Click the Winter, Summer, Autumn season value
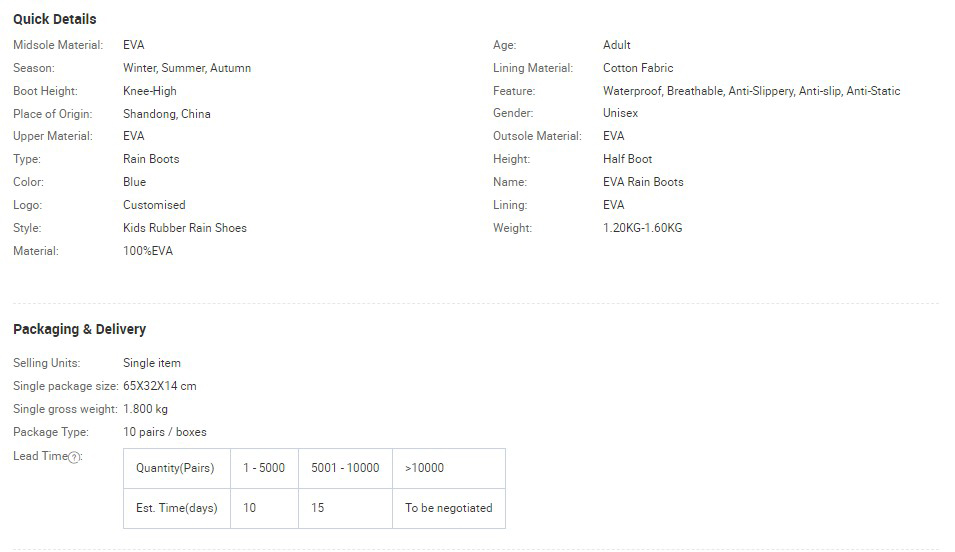Image resolution: width=955 pixels, height=552 pixels. [x=186, y=68]
